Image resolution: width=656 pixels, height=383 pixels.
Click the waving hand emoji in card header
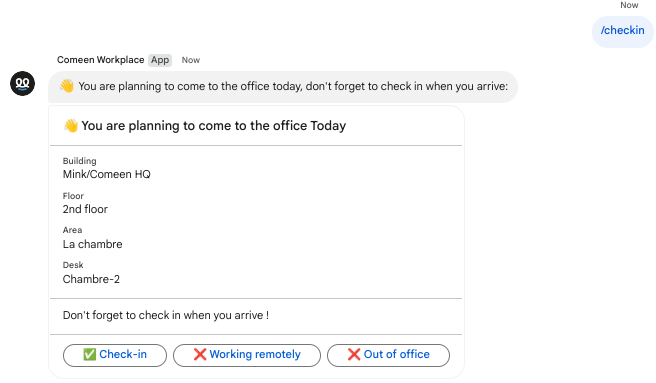pos(71,126)
